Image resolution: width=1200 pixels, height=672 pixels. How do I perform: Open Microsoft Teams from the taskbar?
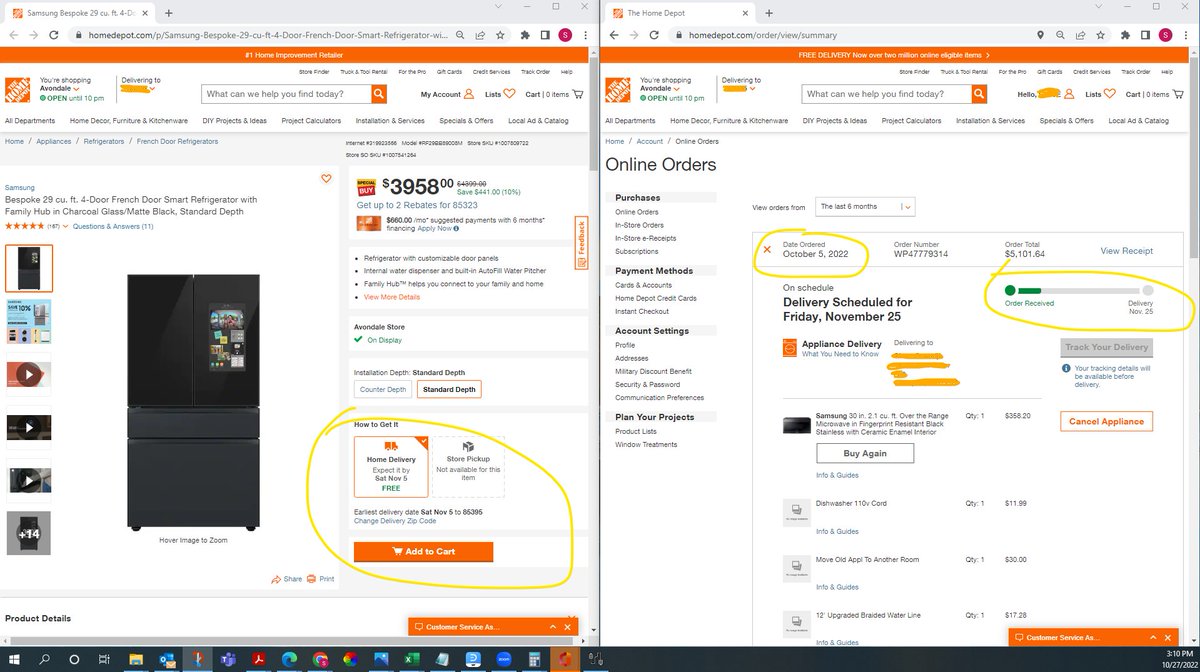[228, 660]
